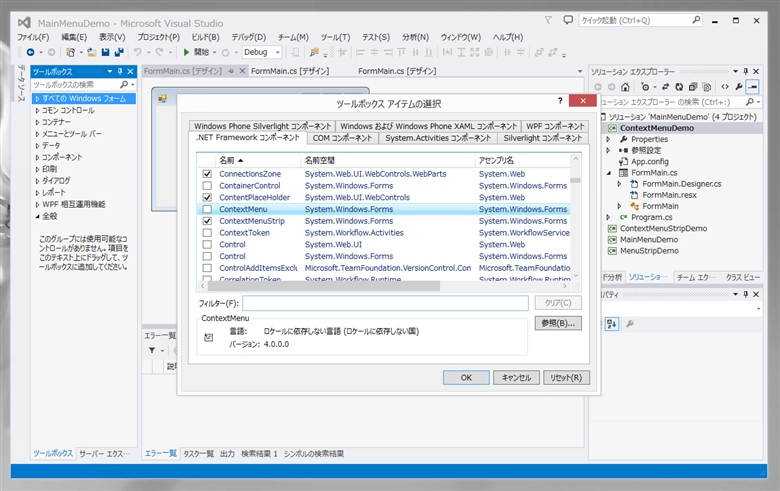Click the horizontal scrollbar thumb in component list
This screenshot has height=491, width=780.
point(324,286)
